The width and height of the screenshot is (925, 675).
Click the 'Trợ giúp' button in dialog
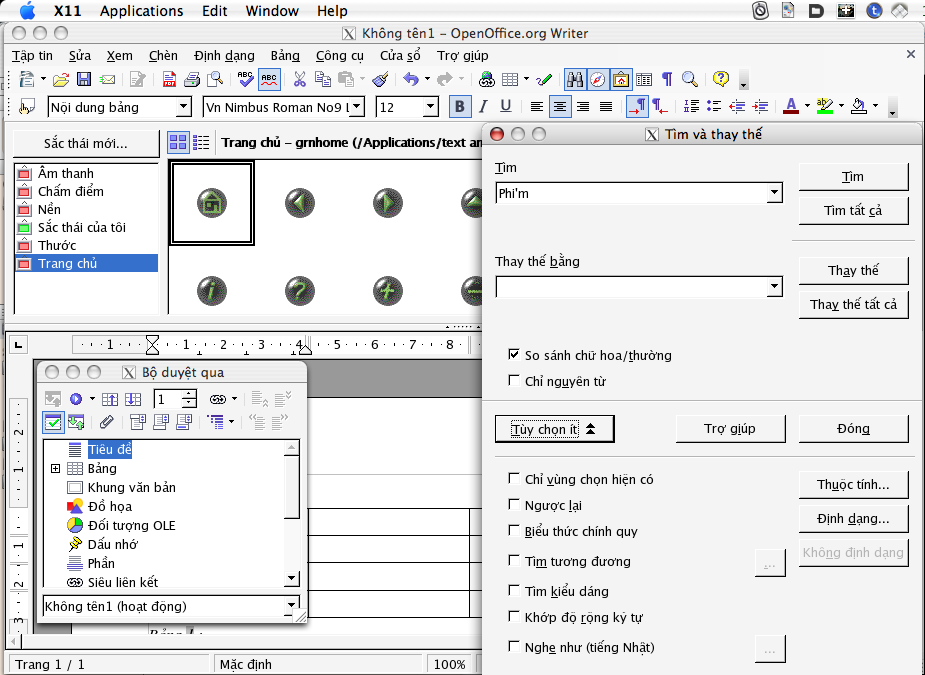point(730,428)
